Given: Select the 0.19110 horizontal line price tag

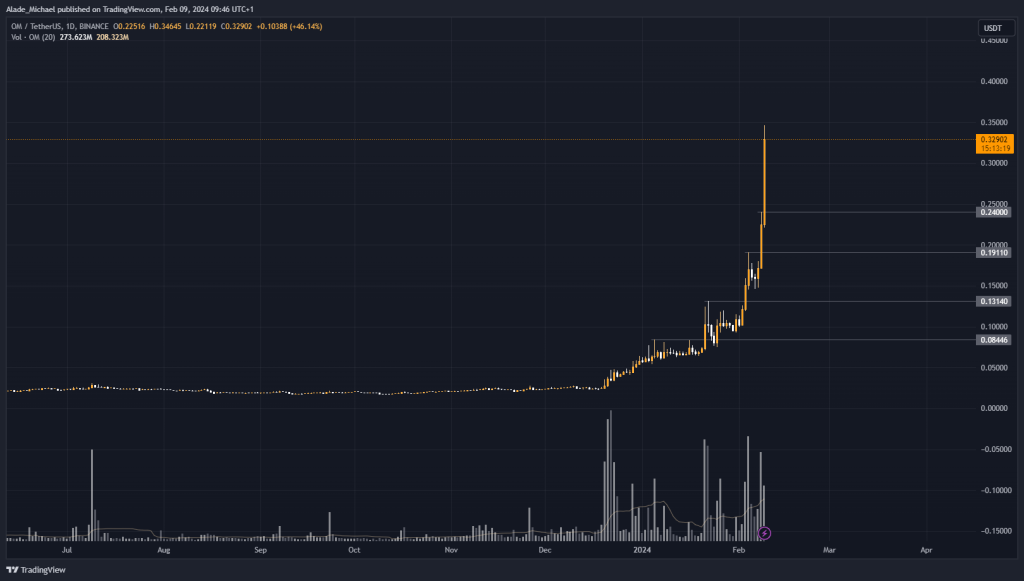Looking at the screenshot, I should click(x=996, y=253).
